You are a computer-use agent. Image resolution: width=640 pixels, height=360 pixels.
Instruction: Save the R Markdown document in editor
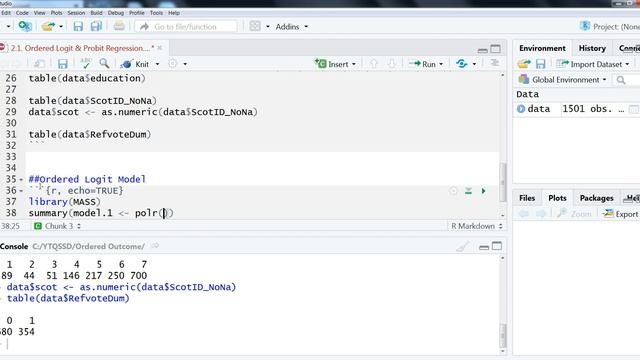point(62,64)
